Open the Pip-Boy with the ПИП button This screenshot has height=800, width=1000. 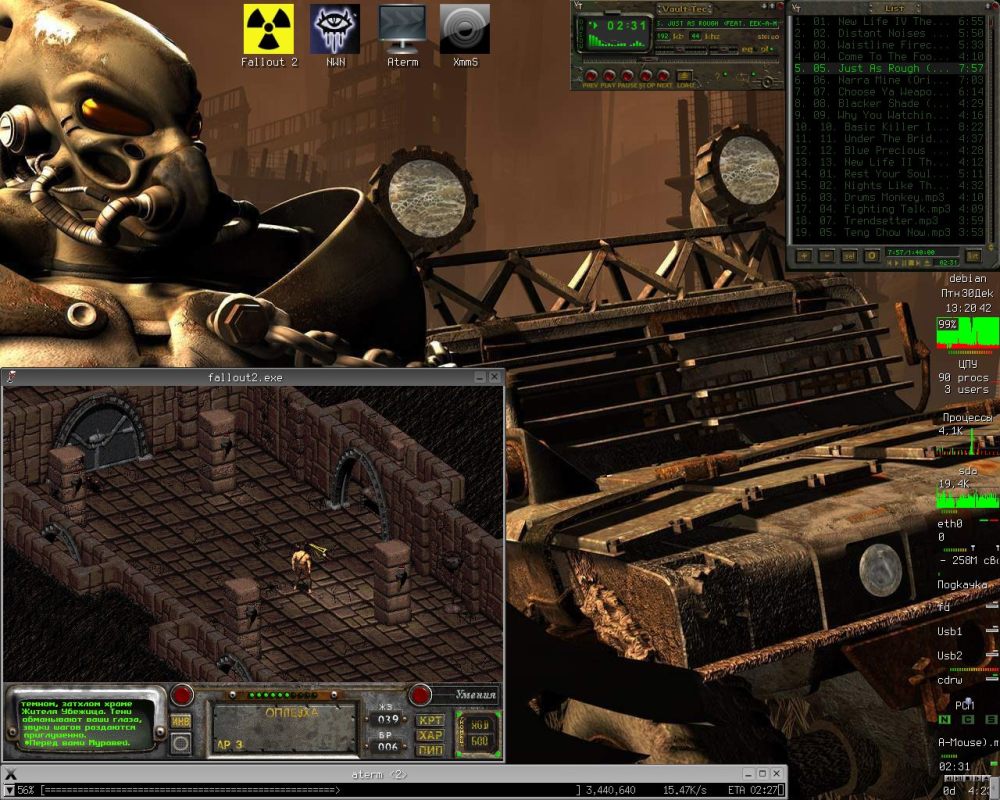coord(429,750)
